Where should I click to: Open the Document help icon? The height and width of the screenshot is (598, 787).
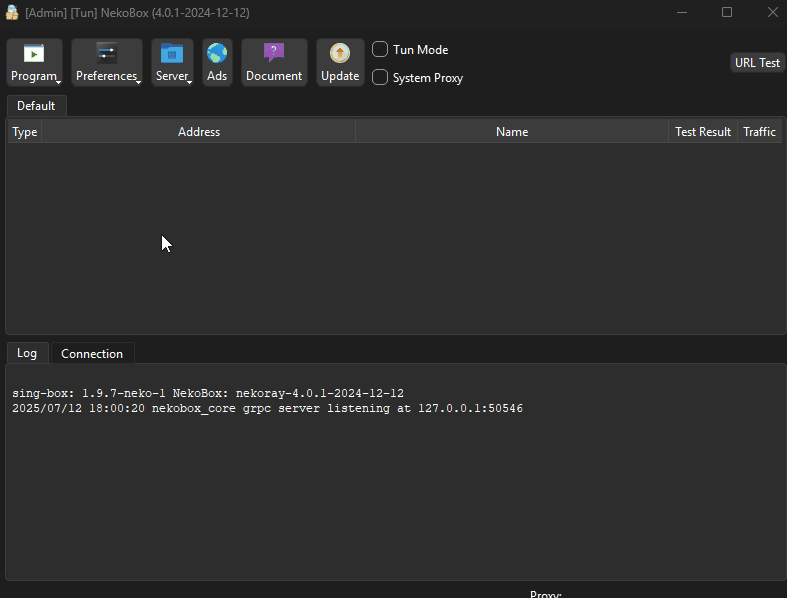coord(274,54)
